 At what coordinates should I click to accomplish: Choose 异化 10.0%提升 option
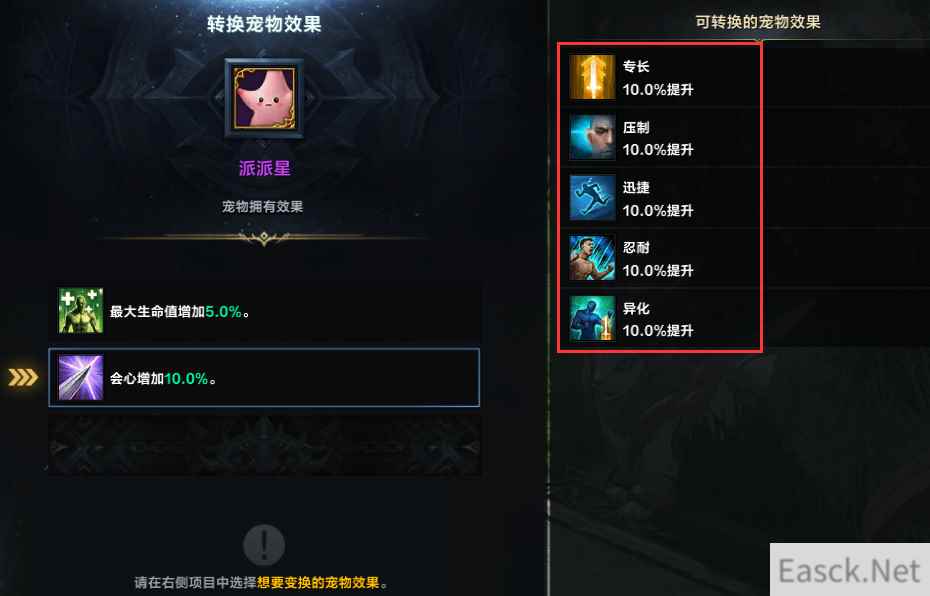(x=660, y=318)
